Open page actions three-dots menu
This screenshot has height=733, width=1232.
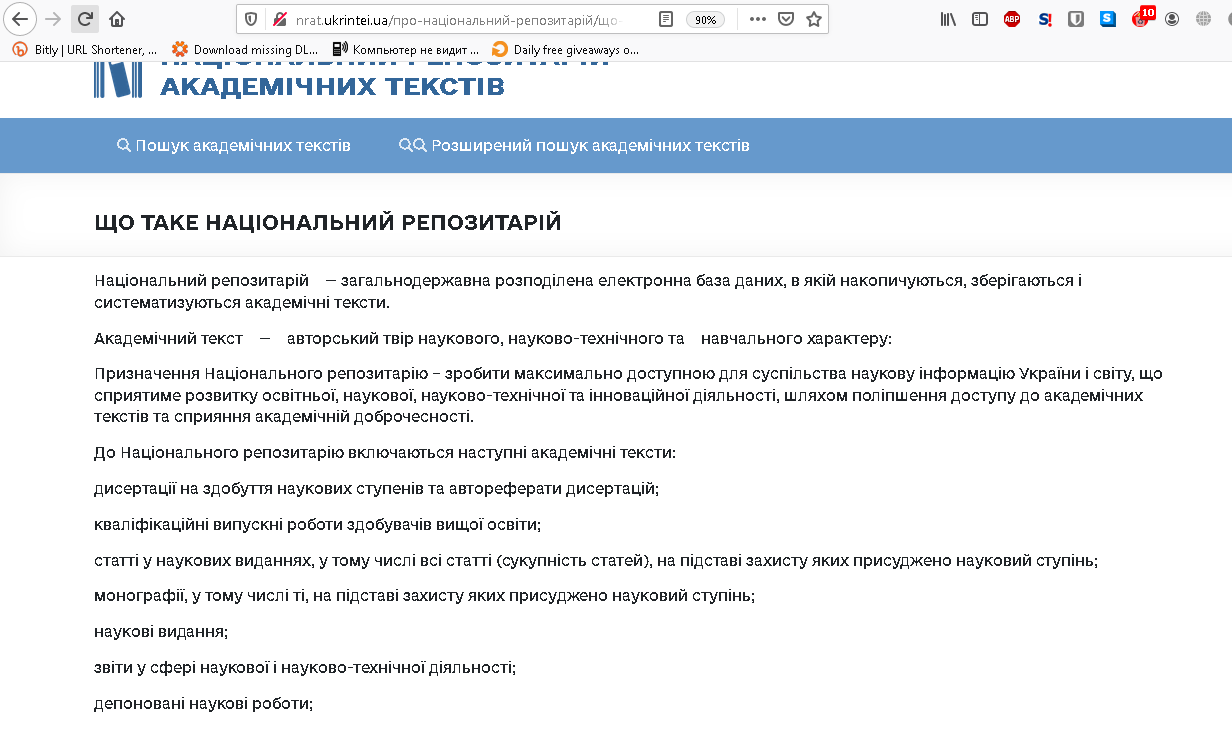click(757, 19)
